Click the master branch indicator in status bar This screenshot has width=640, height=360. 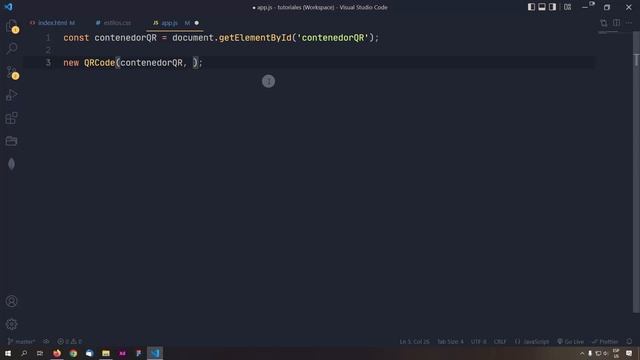[x=22, y=341]
